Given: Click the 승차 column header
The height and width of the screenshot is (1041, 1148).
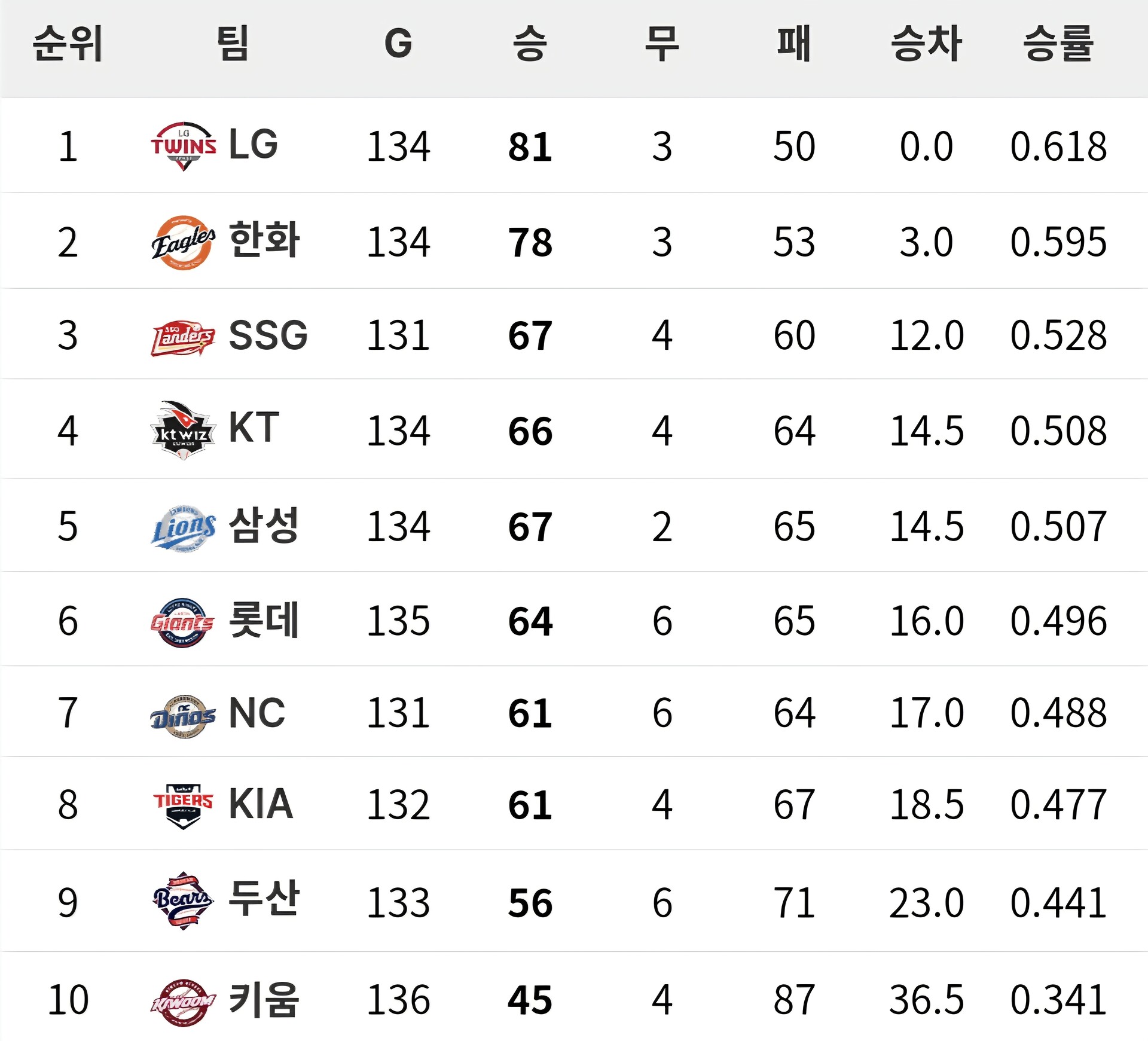Looking at the screenshot, I should (x=926, y=44).
